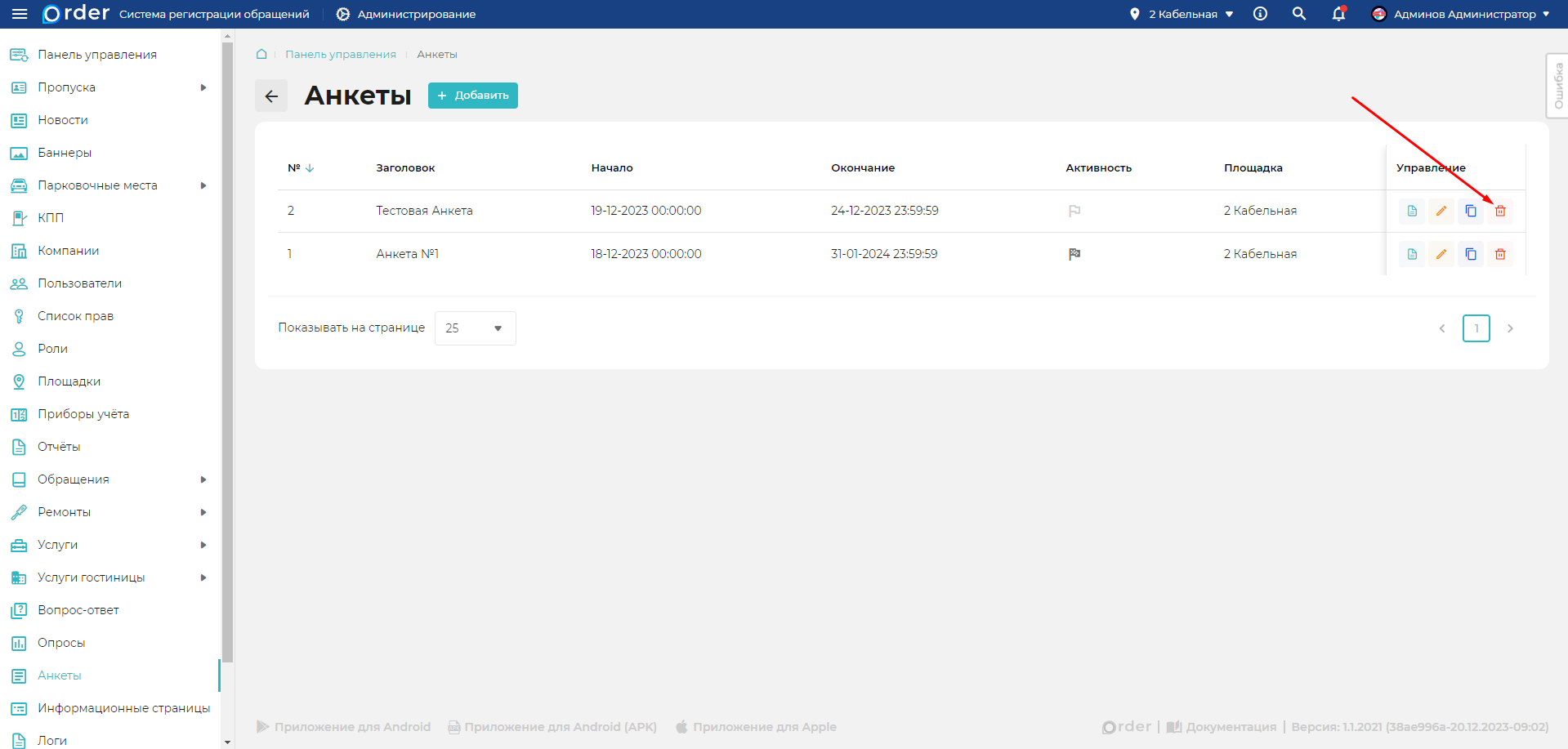Screen dimensions: 1568x749
Task: Select Пользователи in the sidebar
Action: tap(79, 283)
